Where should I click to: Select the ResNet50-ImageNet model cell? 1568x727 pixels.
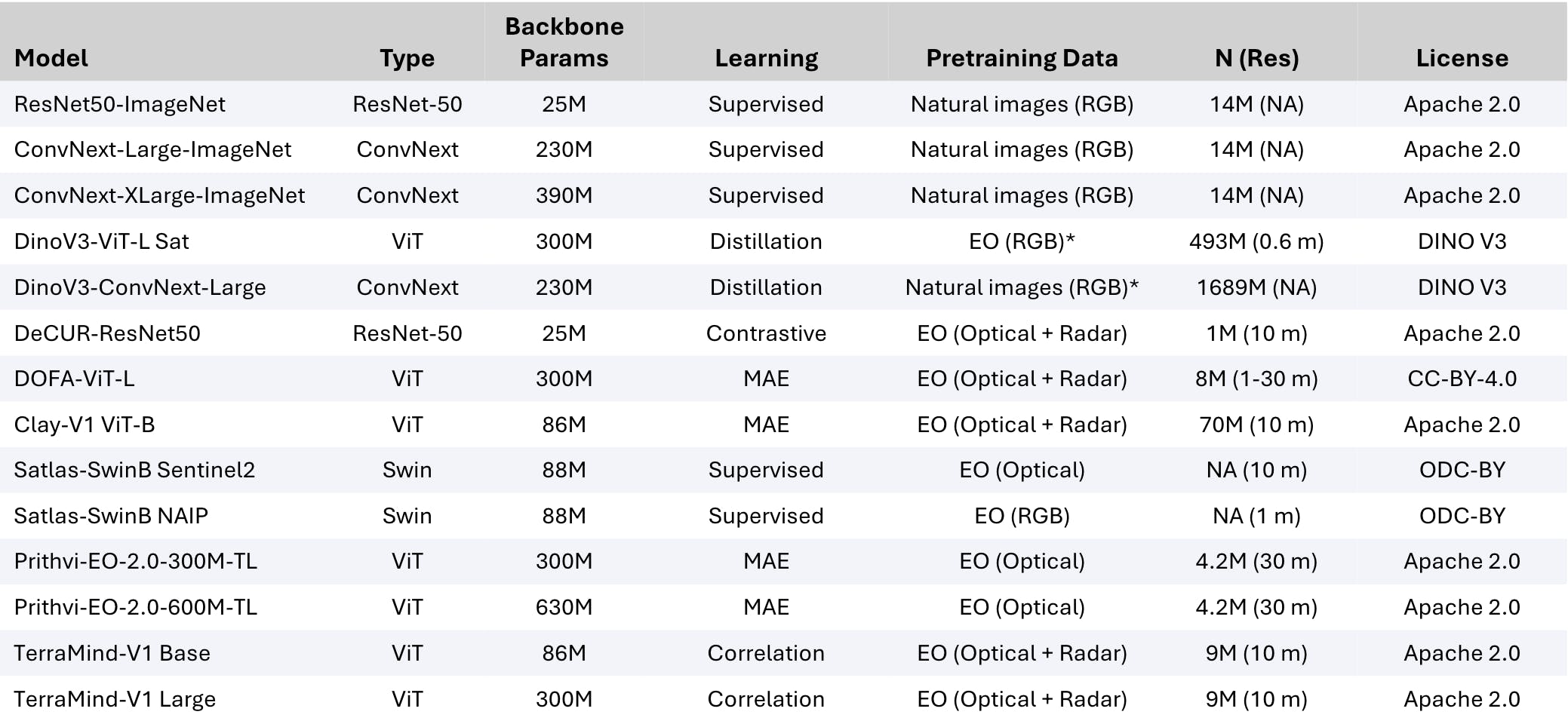pos(120,104)
